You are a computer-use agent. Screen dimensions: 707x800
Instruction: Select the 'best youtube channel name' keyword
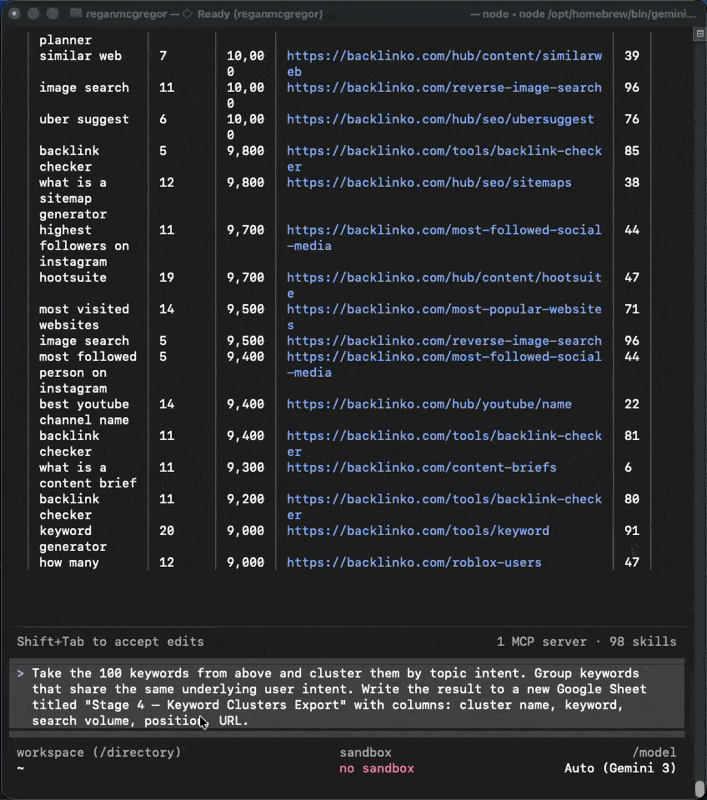(x=84, y=412)
